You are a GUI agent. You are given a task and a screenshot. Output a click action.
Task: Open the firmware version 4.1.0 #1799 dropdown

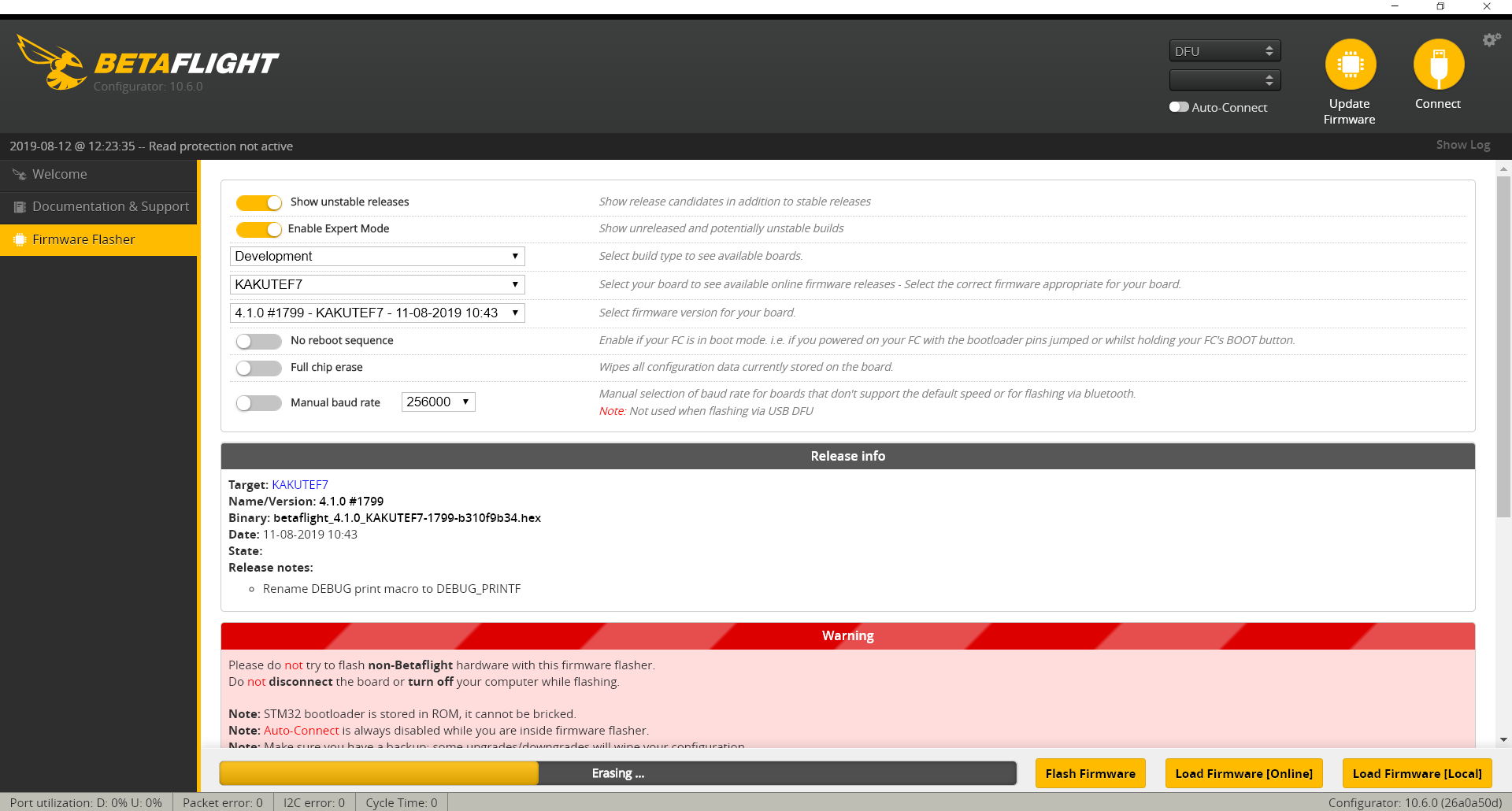377,313
